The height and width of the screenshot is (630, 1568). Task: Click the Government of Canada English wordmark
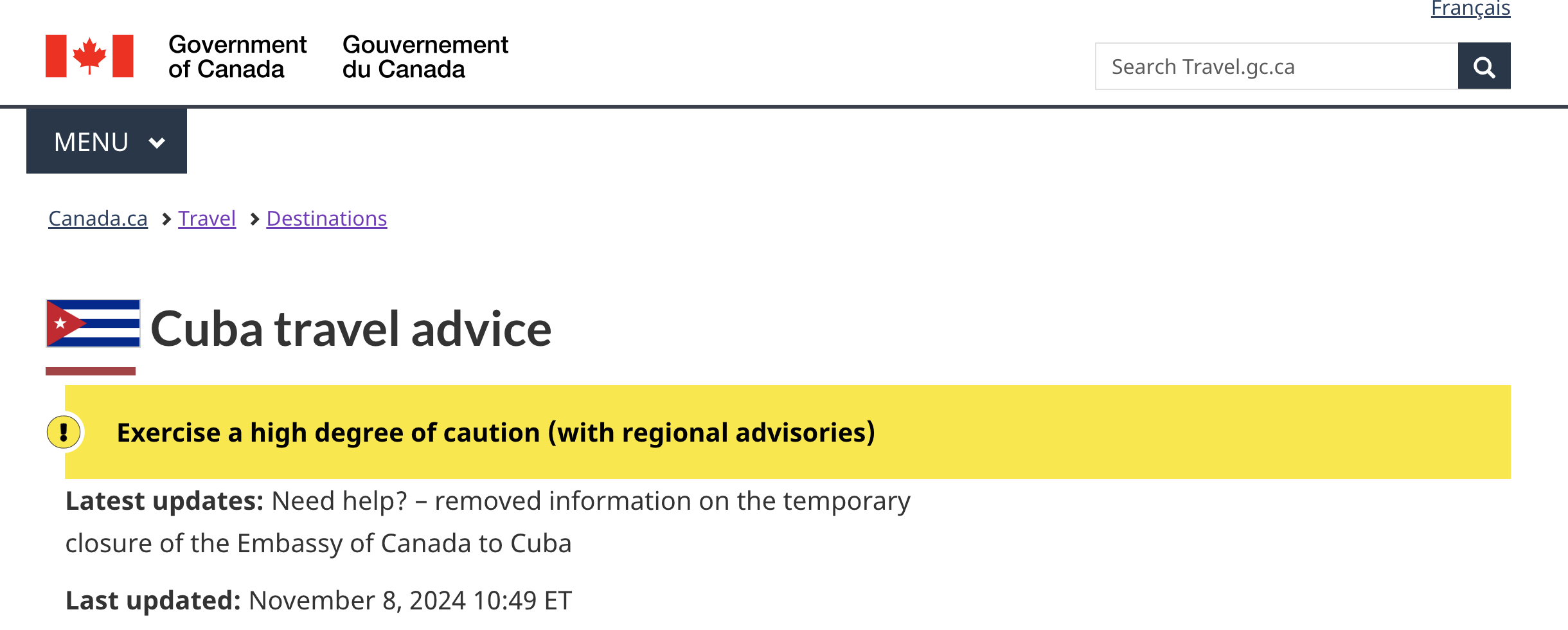click(x=237, y=57)
